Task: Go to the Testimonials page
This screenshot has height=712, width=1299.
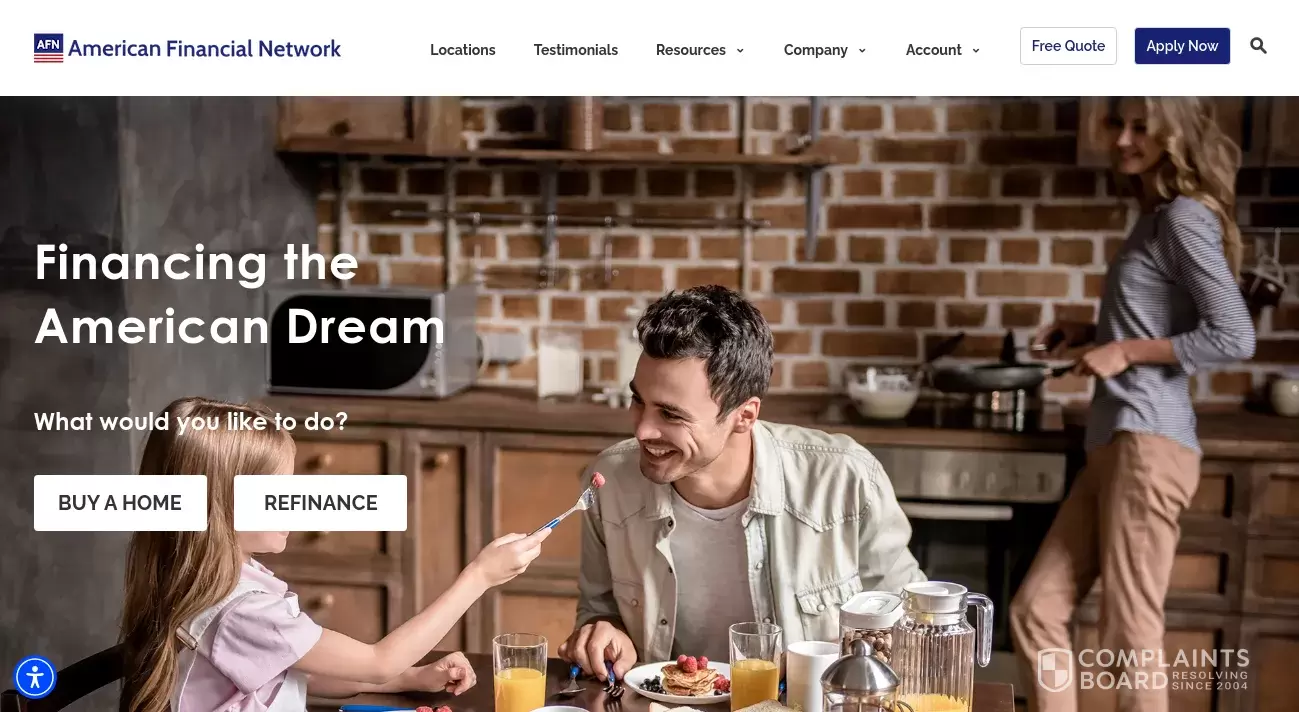Action: click(x=576, y=50)
